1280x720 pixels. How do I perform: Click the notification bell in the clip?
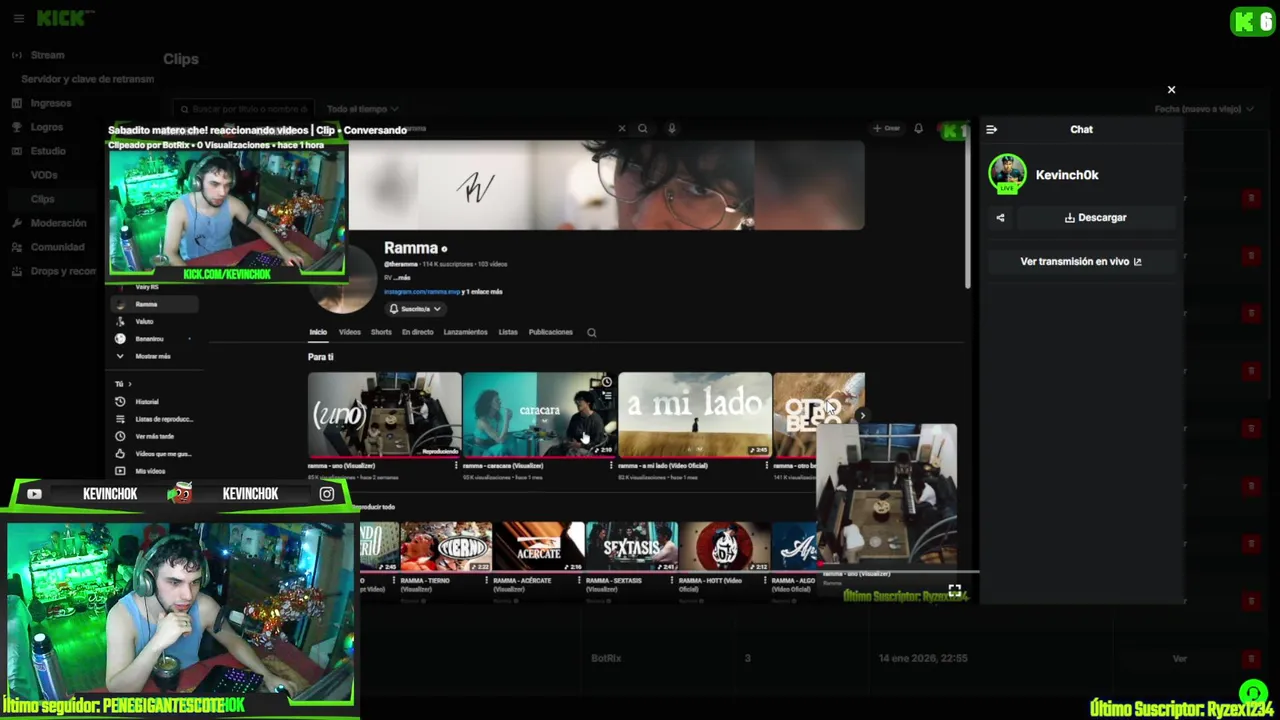(918, 128)
